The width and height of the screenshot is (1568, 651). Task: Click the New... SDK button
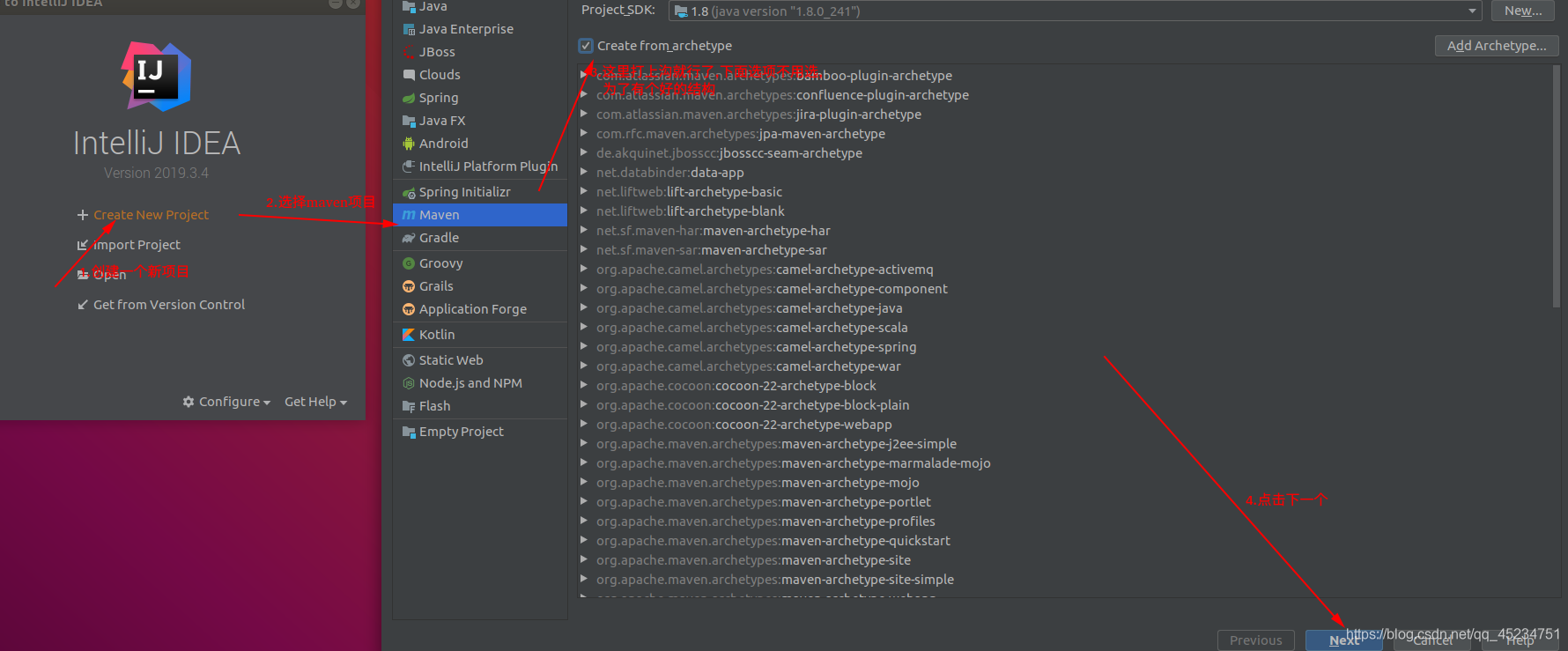[1523, 11]
